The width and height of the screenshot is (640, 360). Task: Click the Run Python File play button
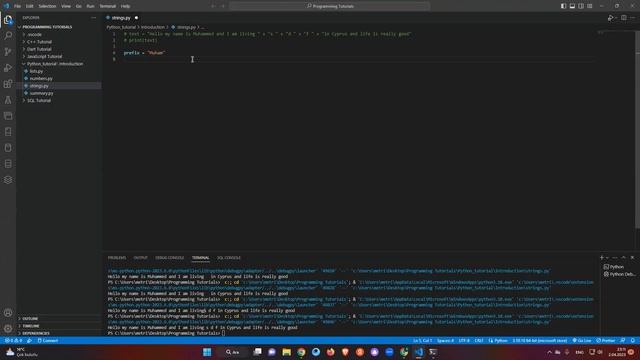[610, 18]
